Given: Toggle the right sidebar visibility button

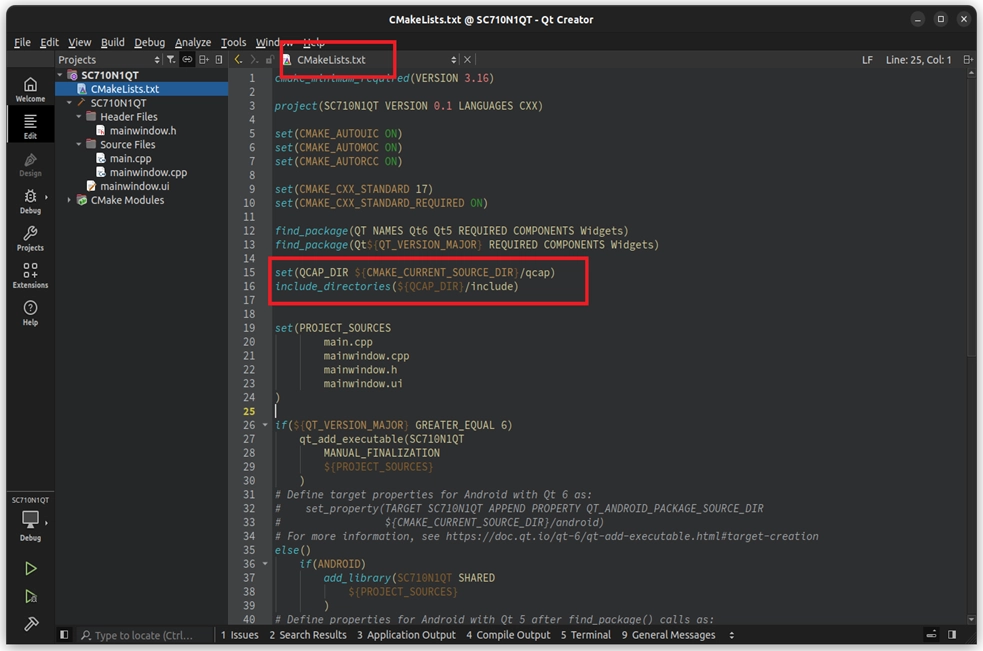Looking at the screenshot, I should pyautogui.click(x=952, y=635).
